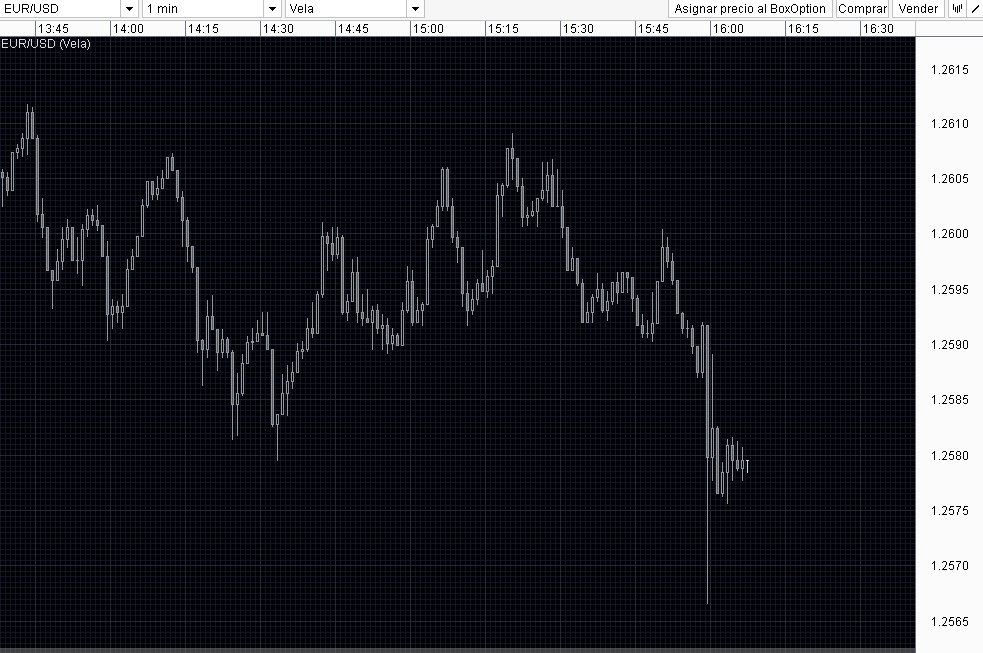Open the 1 min timeframe dropdown arrow

(x=272, y=9)
